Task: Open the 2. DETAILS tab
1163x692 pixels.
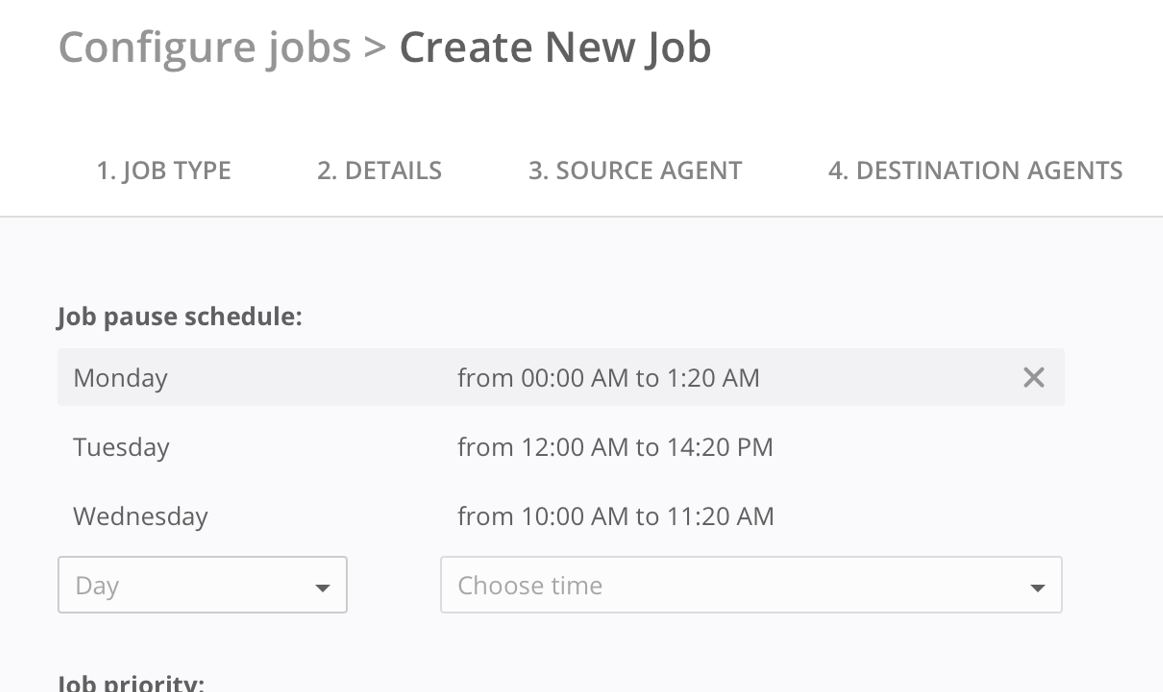Action: point(379,171)
